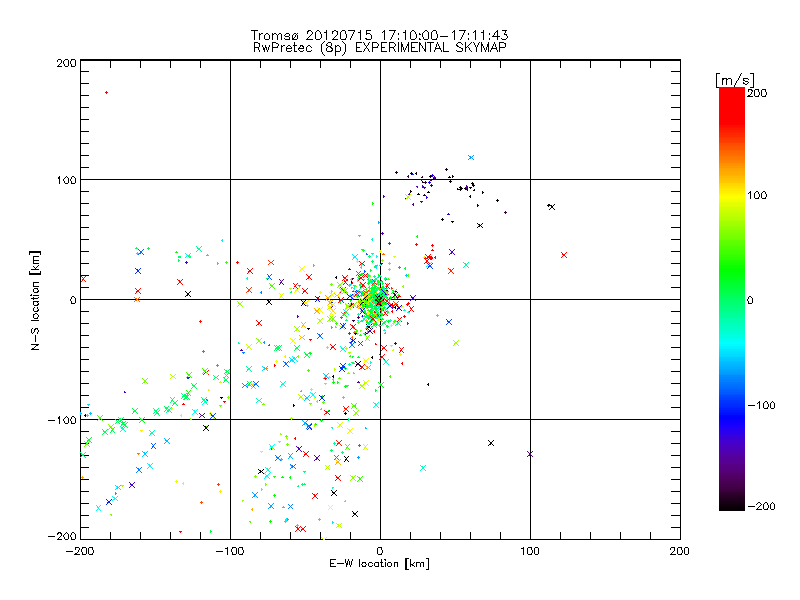This screenshot has height=600, width=800.
Task: Click the colorbar tick label '-100'
Action: [x=762, y=405]
